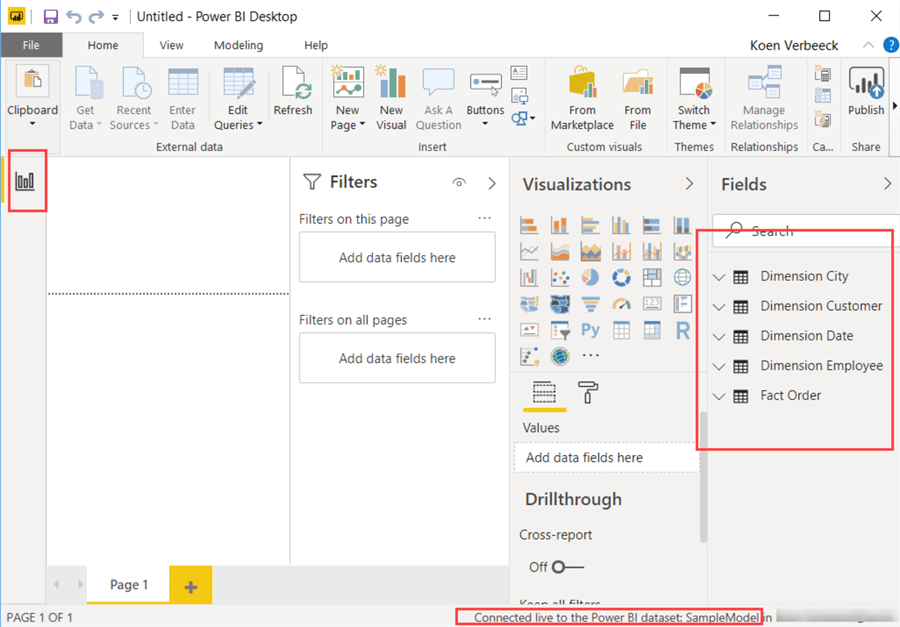900x627 pixels.
Task: Insert an image from the ribbon
Action: pos(519,95)
